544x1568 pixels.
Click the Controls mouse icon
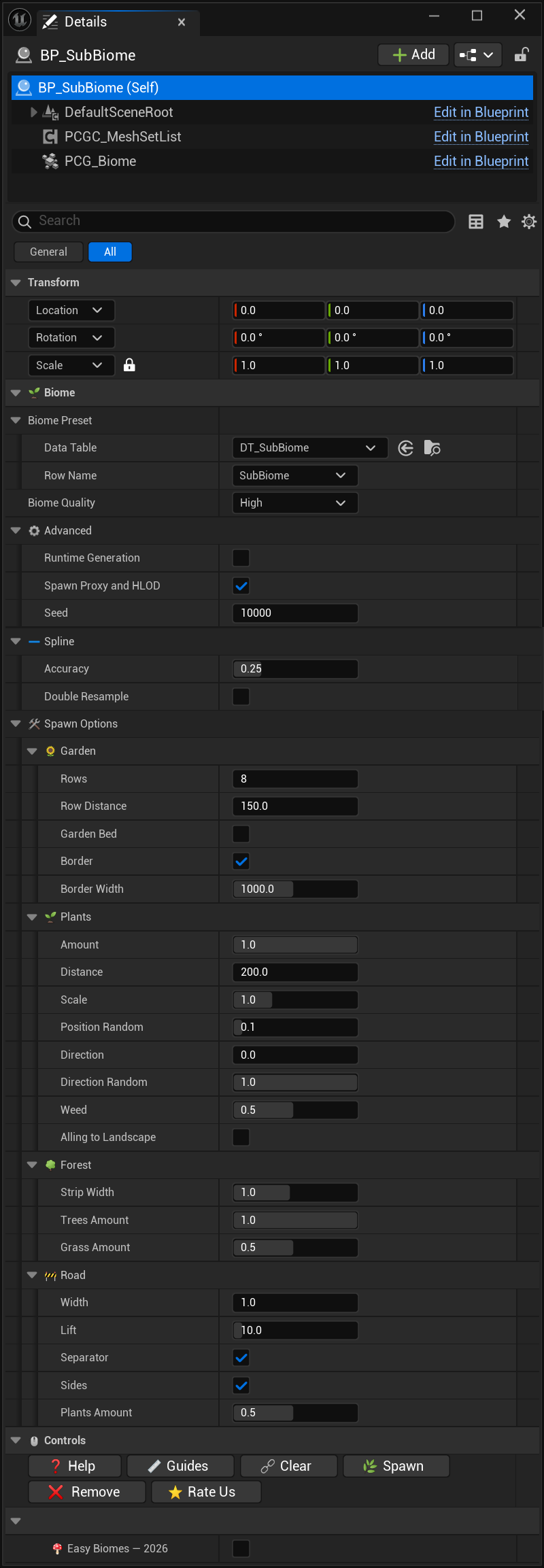coord(34,1440)
